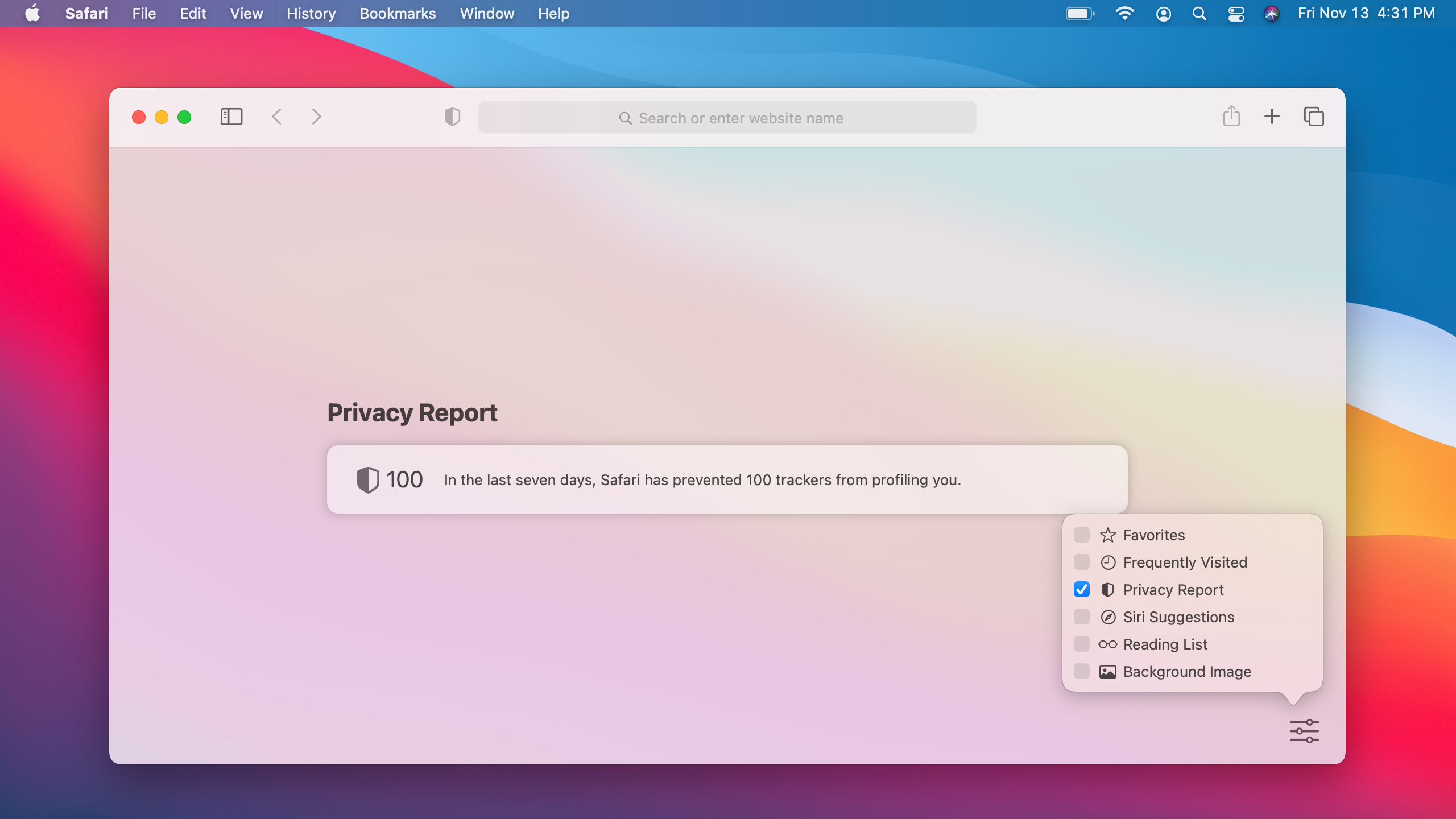Go back with the back arrow
Viewport: 1456px width, 819px height.
coord(277,117)
